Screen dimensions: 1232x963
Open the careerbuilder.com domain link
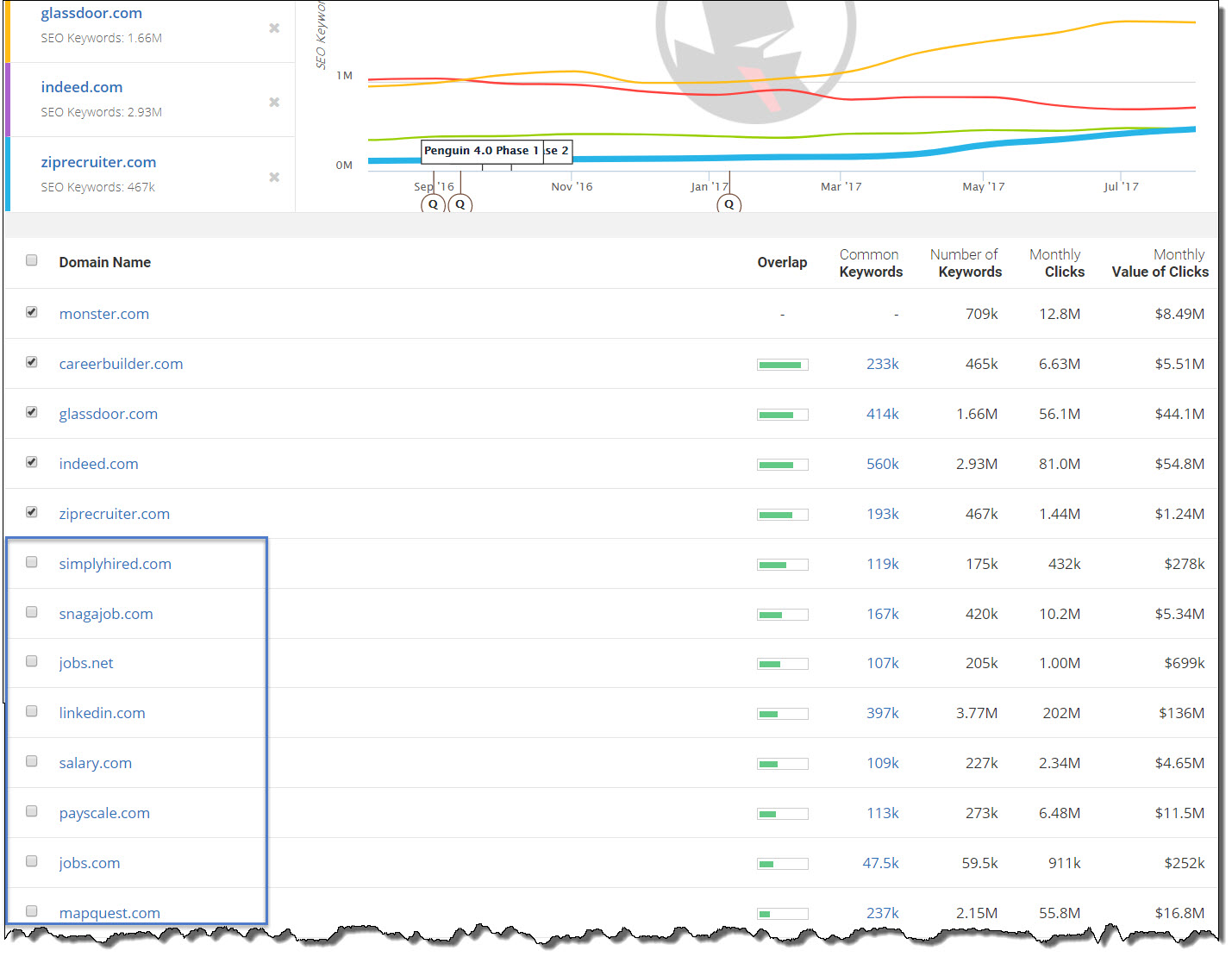point(121,364)
